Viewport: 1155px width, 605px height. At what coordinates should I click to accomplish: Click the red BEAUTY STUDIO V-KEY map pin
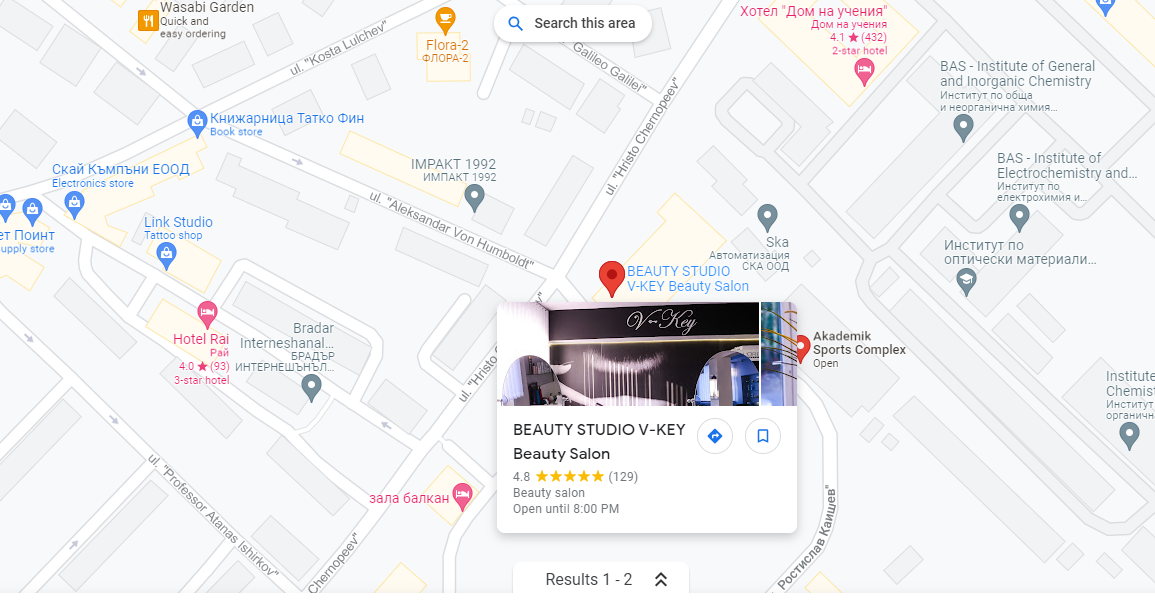pos(611,279)
